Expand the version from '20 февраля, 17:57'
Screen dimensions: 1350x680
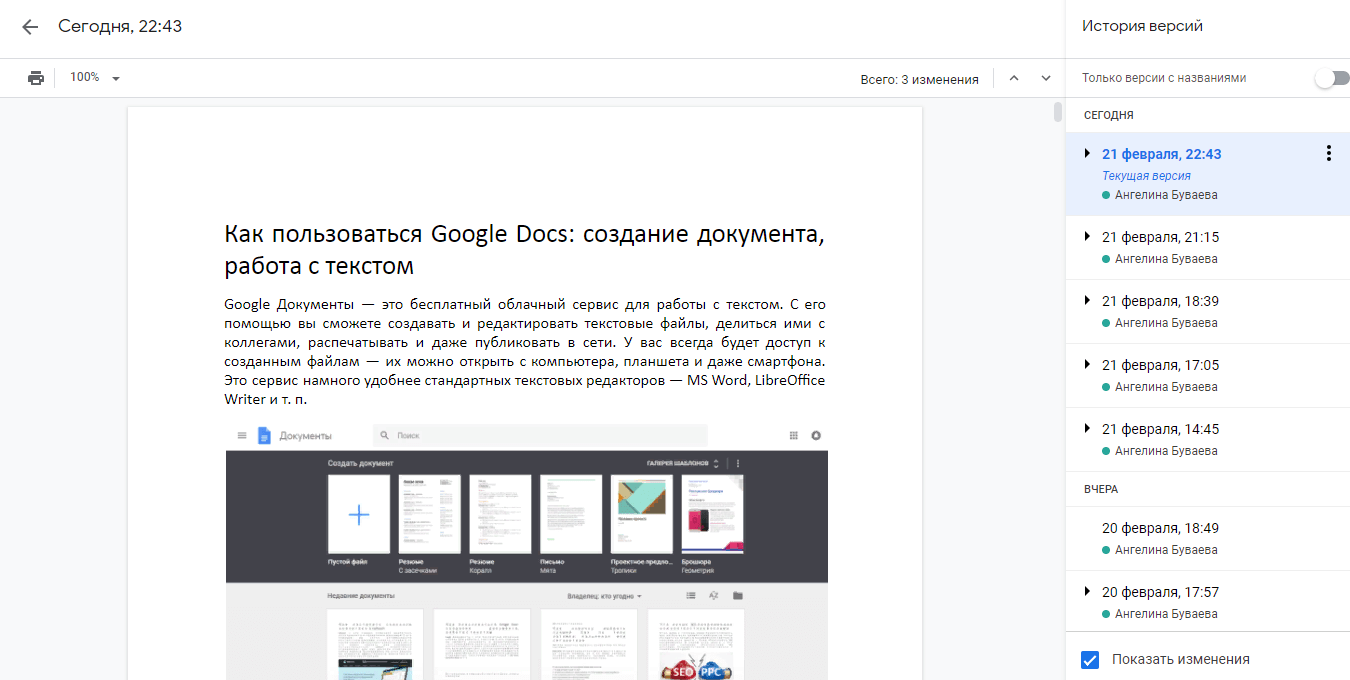(1087, 592)
